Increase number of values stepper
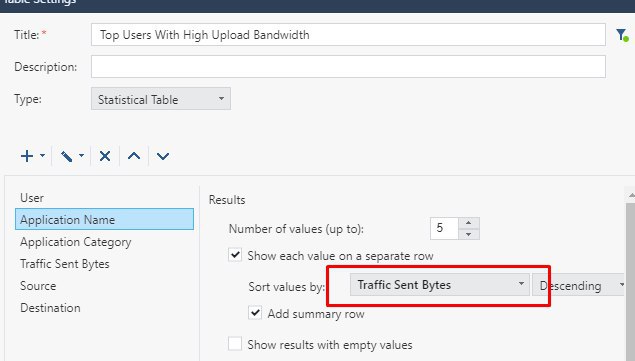Screen dimensions: 635x361 (469, 223)
